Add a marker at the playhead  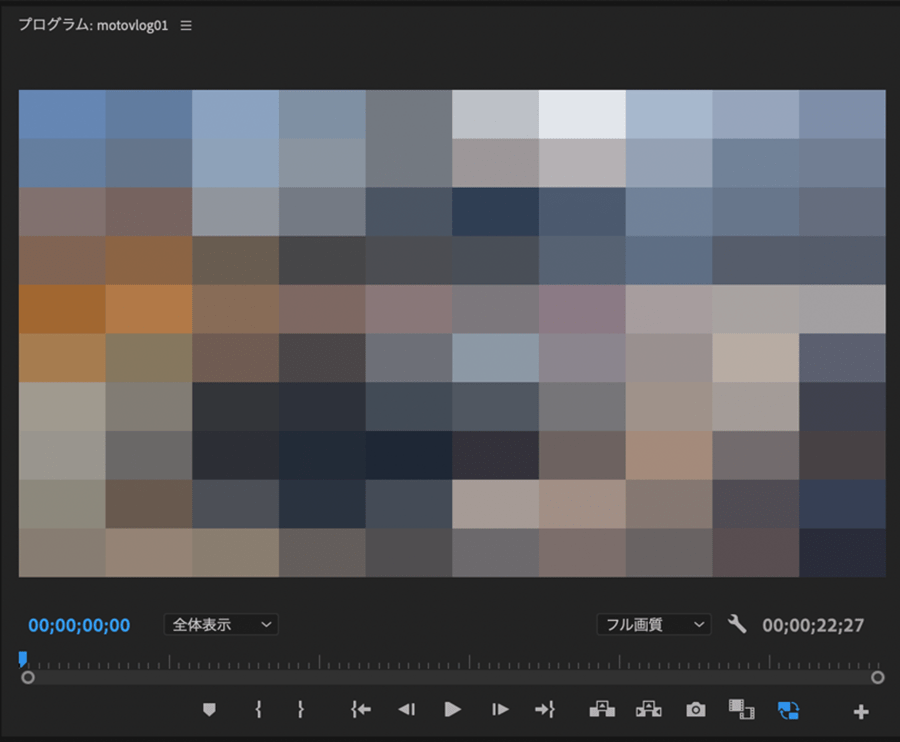coord(208,710)
